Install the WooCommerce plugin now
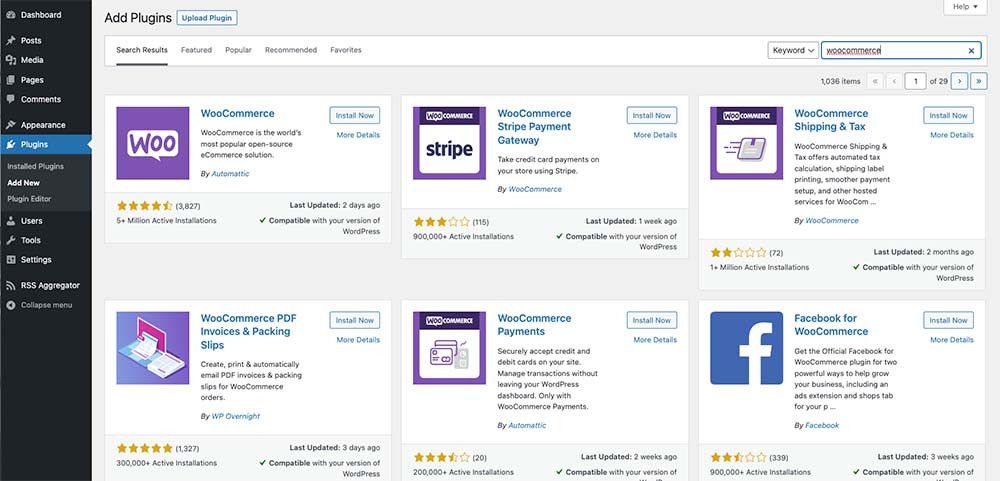 click(x=355, y=115)
